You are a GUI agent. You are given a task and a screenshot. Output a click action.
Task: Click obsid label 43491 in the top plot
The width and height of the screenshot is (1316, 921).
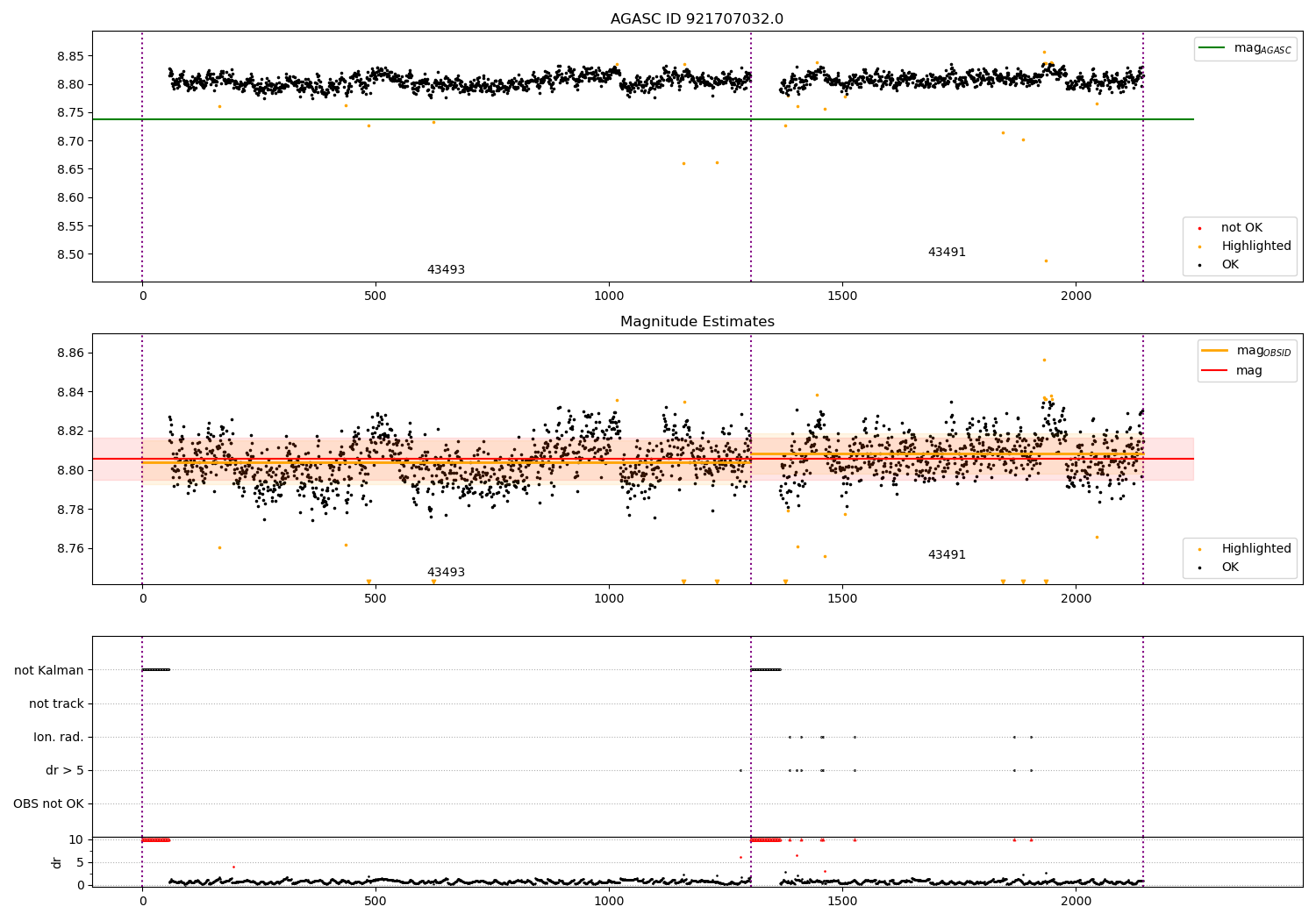(x=947, y=253)
